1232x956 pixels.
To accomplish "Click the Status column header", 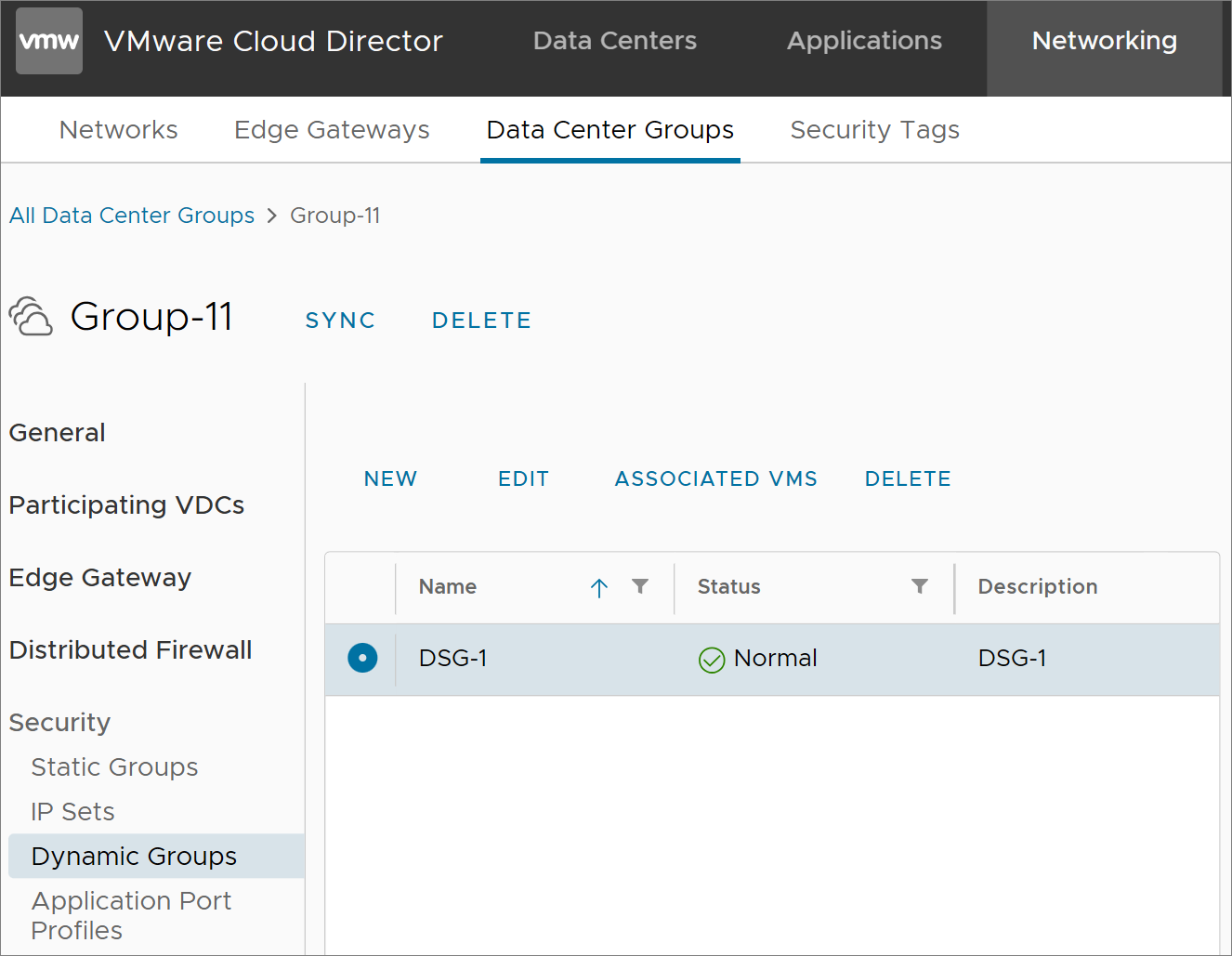I will coord(729,587).
